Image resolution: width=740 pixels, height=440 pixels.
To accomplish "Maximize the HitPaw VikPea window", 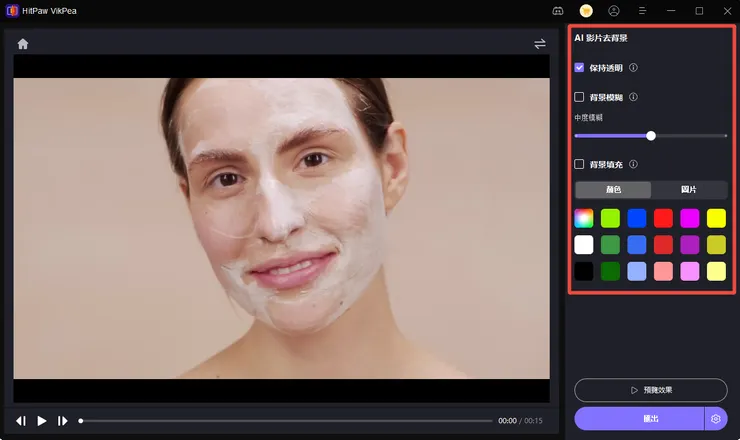I will [699, 11].
